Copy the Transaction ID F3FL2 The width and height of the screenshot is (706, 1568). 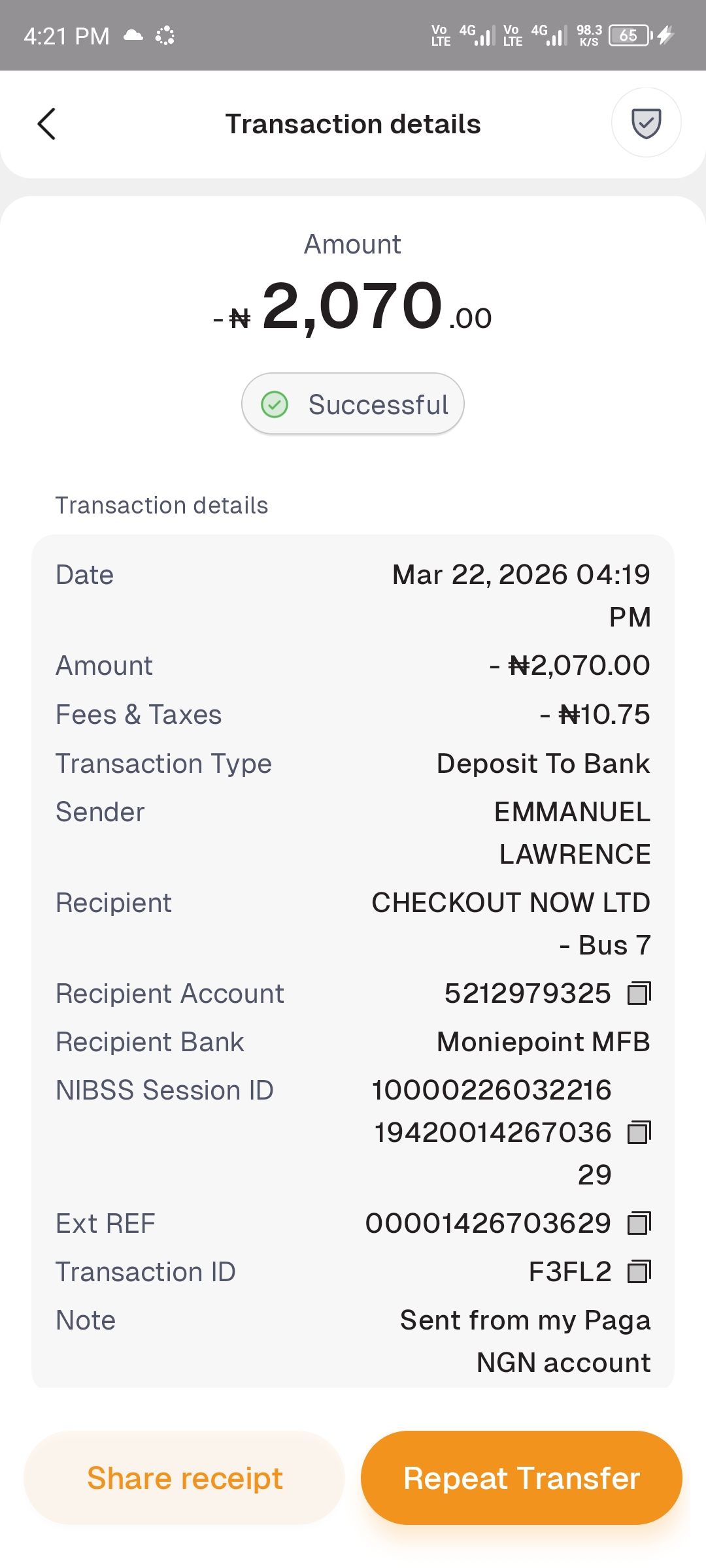[x=639, y=1272]
